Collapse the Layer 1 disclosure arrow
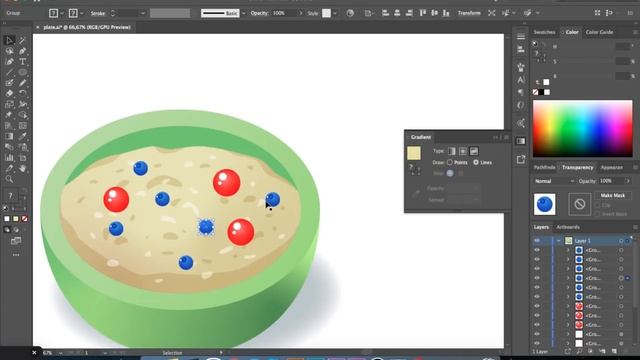This screenshot has width=640, height=360. pos(558,241)
